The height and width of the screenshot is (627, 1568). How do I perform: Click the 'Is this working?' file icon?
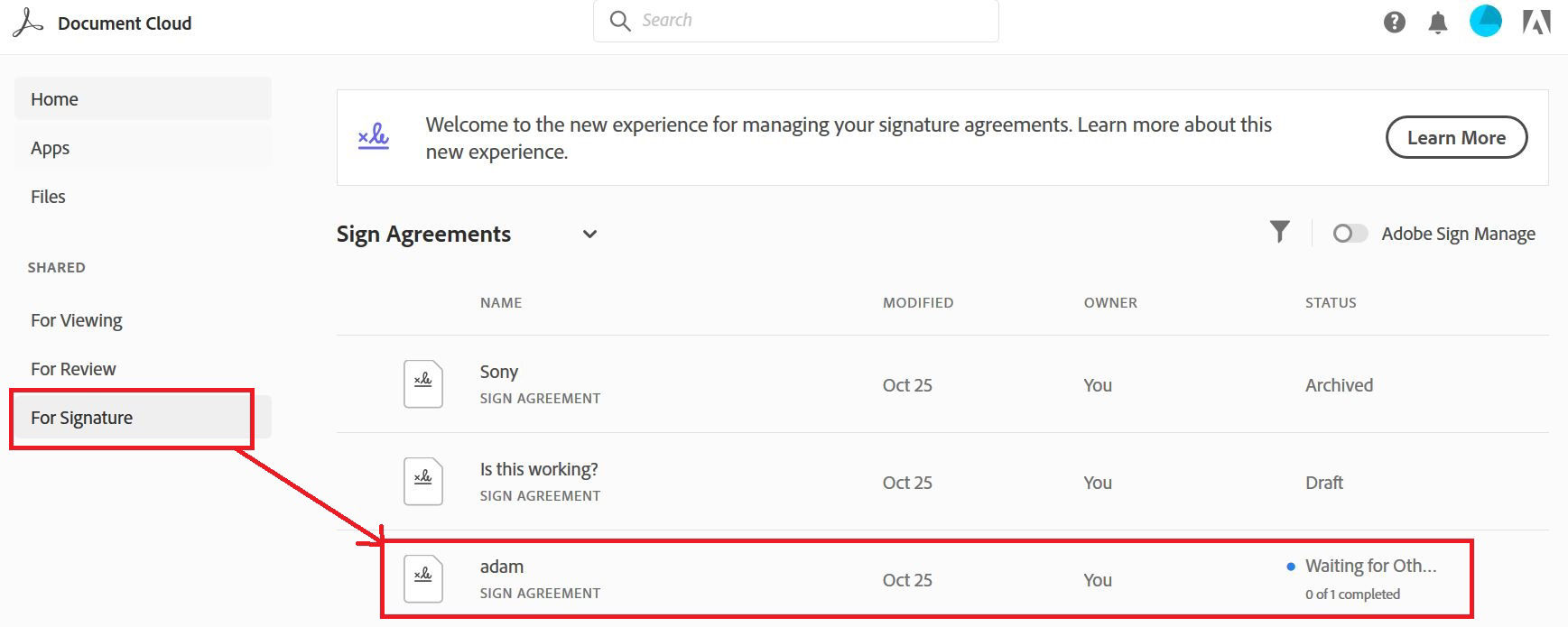[422, 481]
